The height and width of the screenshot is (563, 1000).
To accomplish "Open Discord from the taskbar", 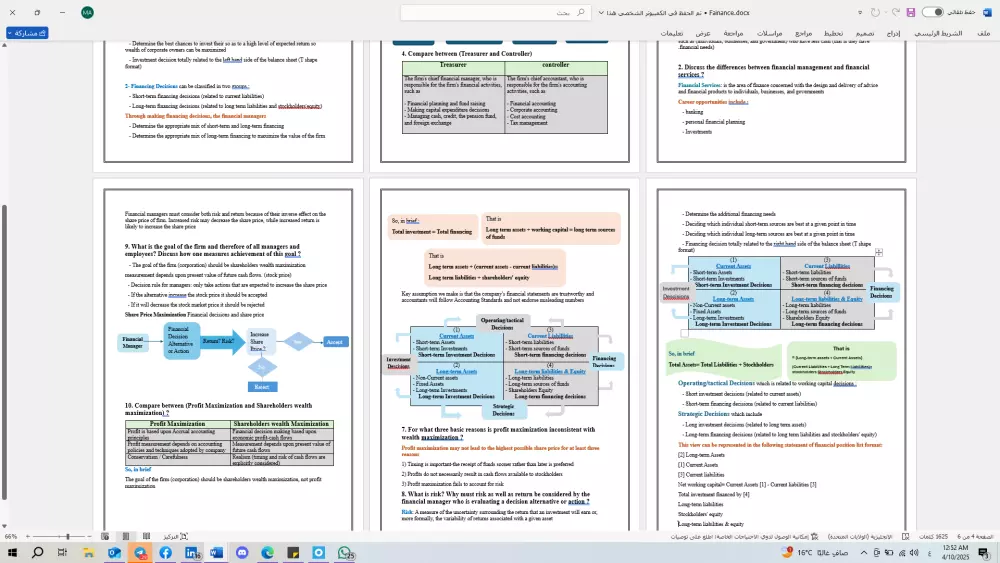I will (242, 552).
